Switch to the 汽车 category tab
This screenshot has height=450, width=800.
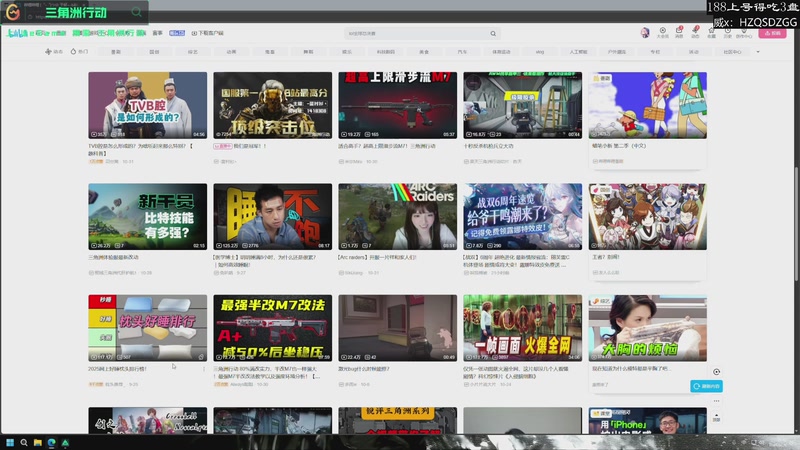[462, 52]
